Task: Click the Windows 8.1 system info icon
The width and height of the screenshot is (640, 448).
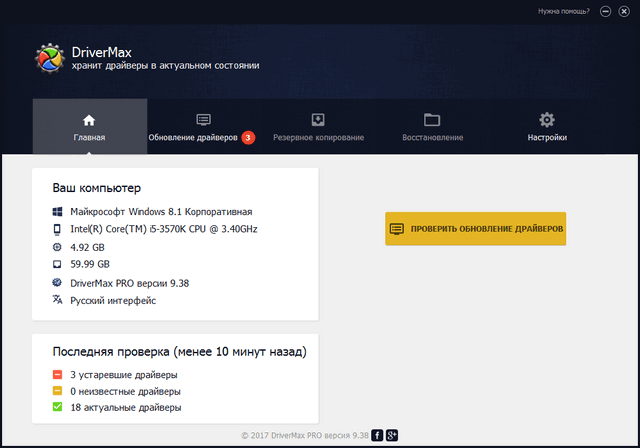Action: [x=57, y=212]
